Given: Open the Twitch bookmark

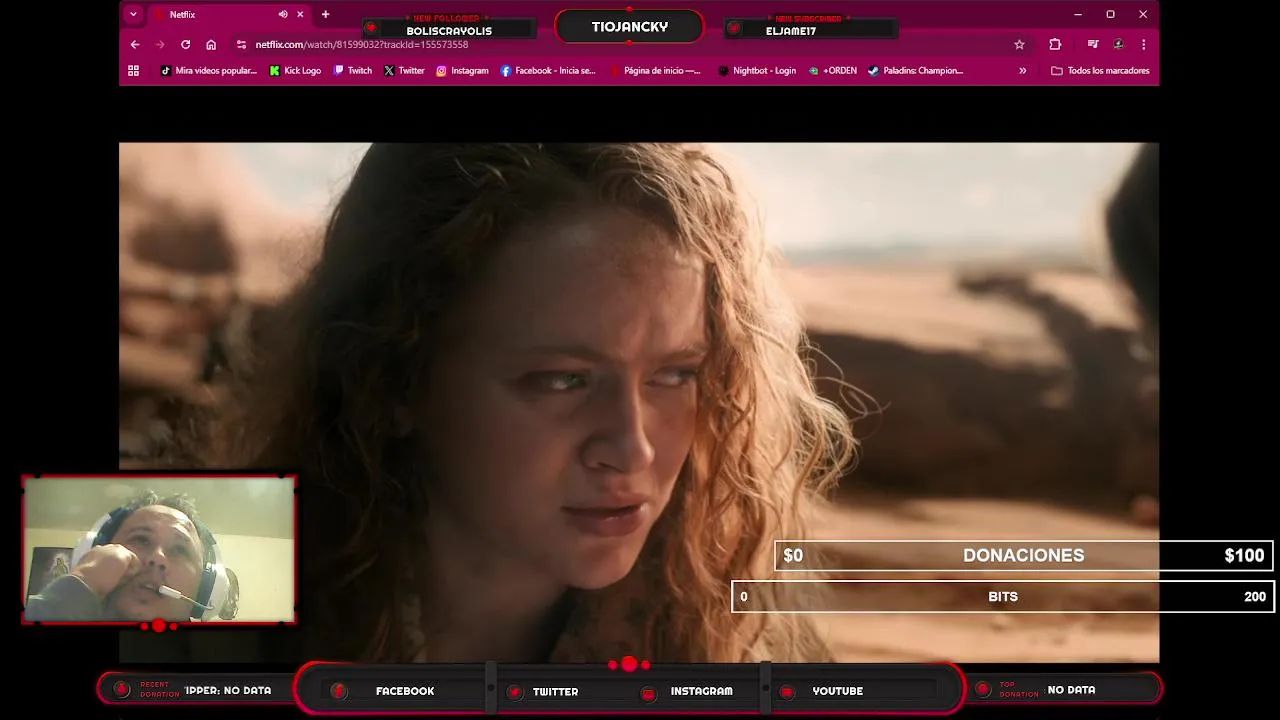Looking at the screenshot, I should [353, 71].
